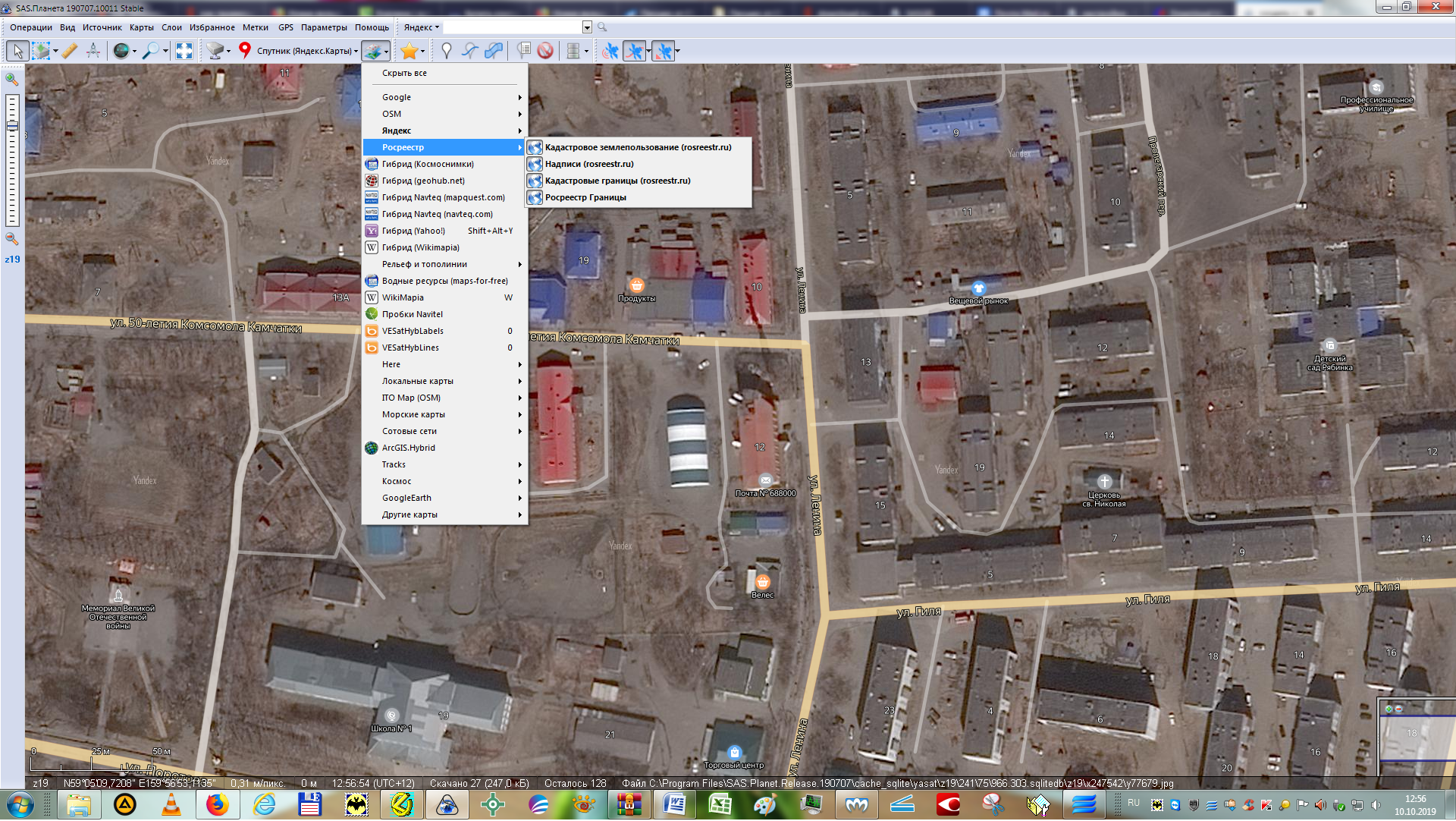Image resolution: width=1456 pixels, height=821 pixels.
Task: Open the Спутник (Яндекс.Карты) map dropdown
Action: pos(307,51)
